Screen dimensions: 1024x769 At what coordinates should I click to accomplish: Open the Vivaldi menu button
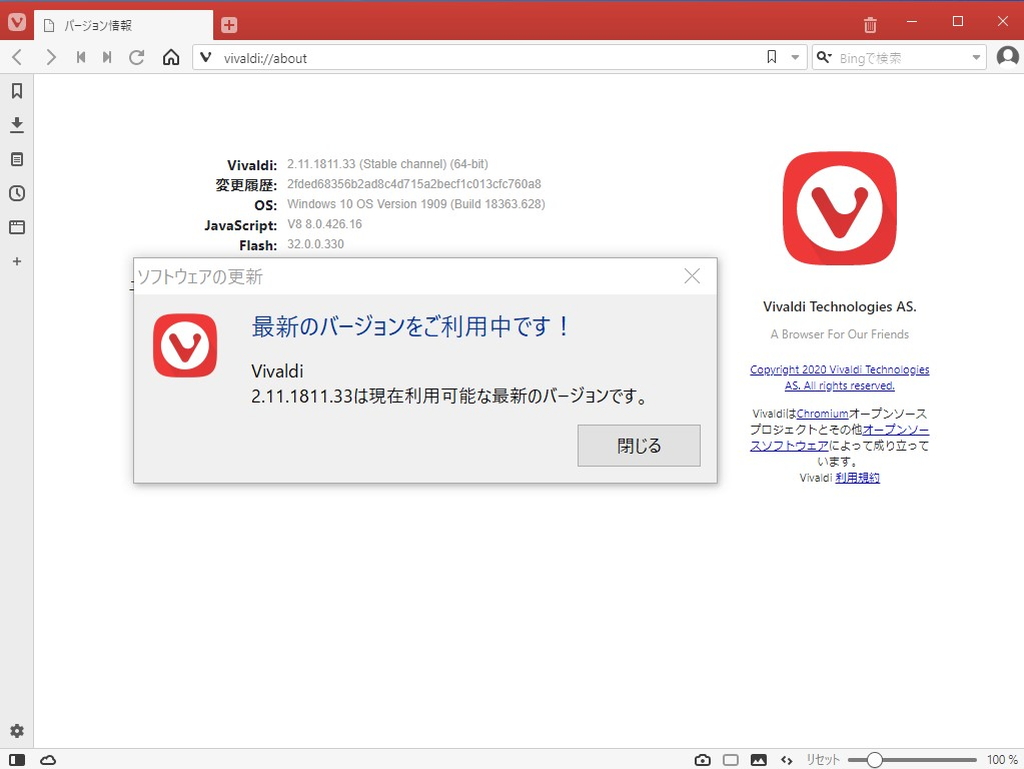(x=15, y=21)
